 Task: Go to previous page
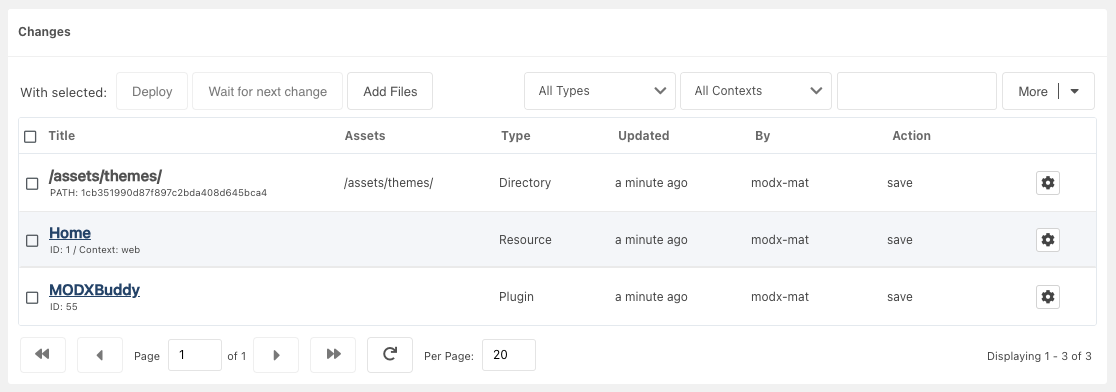100,355
